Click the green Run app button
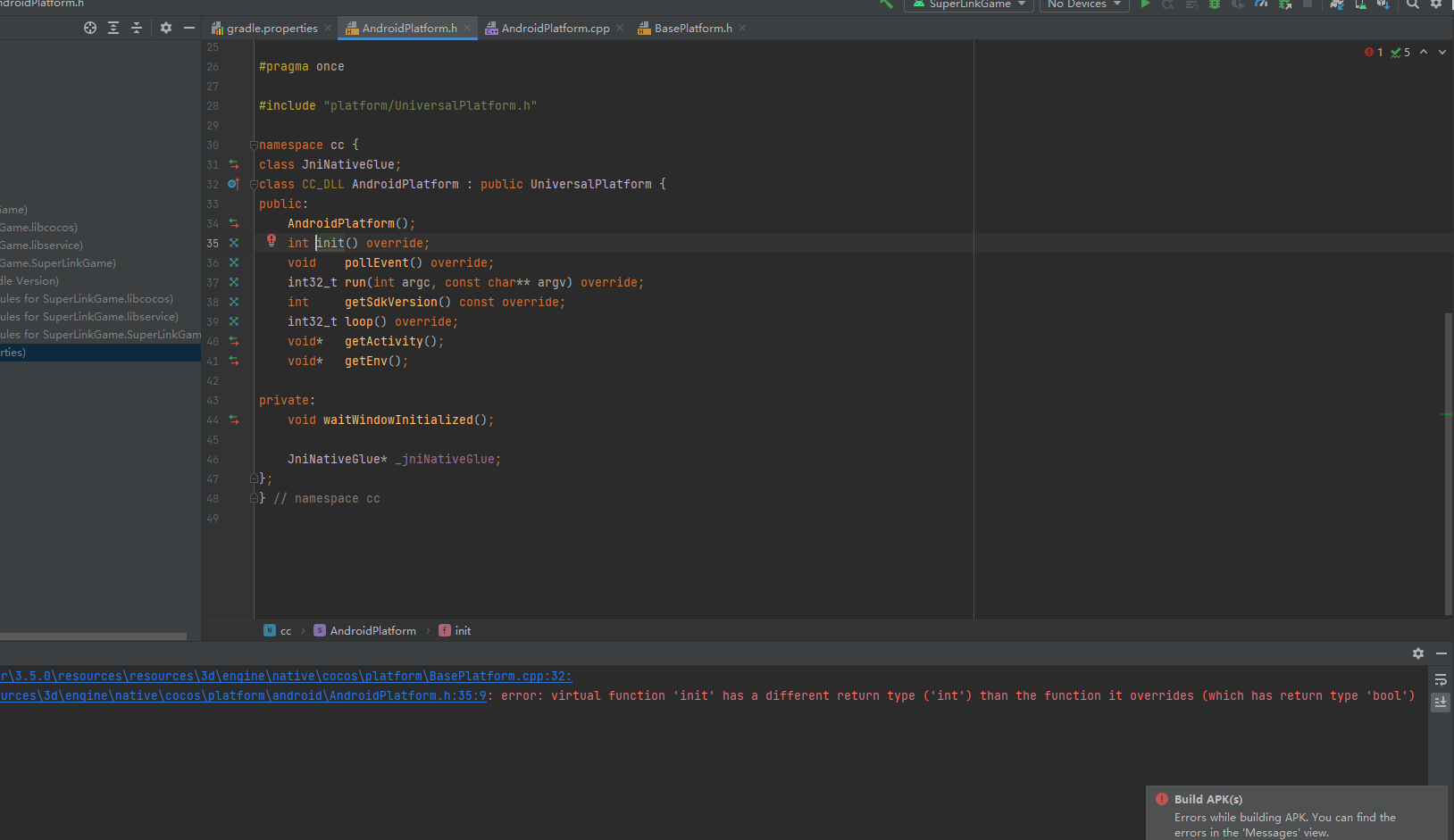 click(x=1145, y=4)
